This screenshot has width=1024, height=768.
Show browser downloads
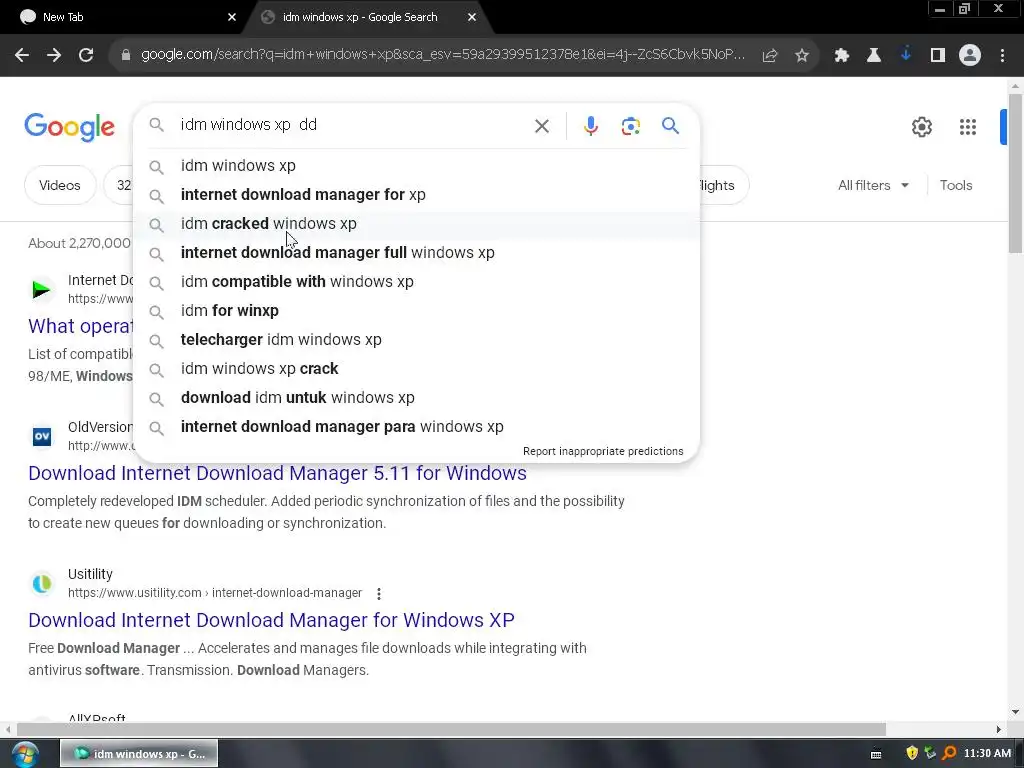[x=905, y=55]
